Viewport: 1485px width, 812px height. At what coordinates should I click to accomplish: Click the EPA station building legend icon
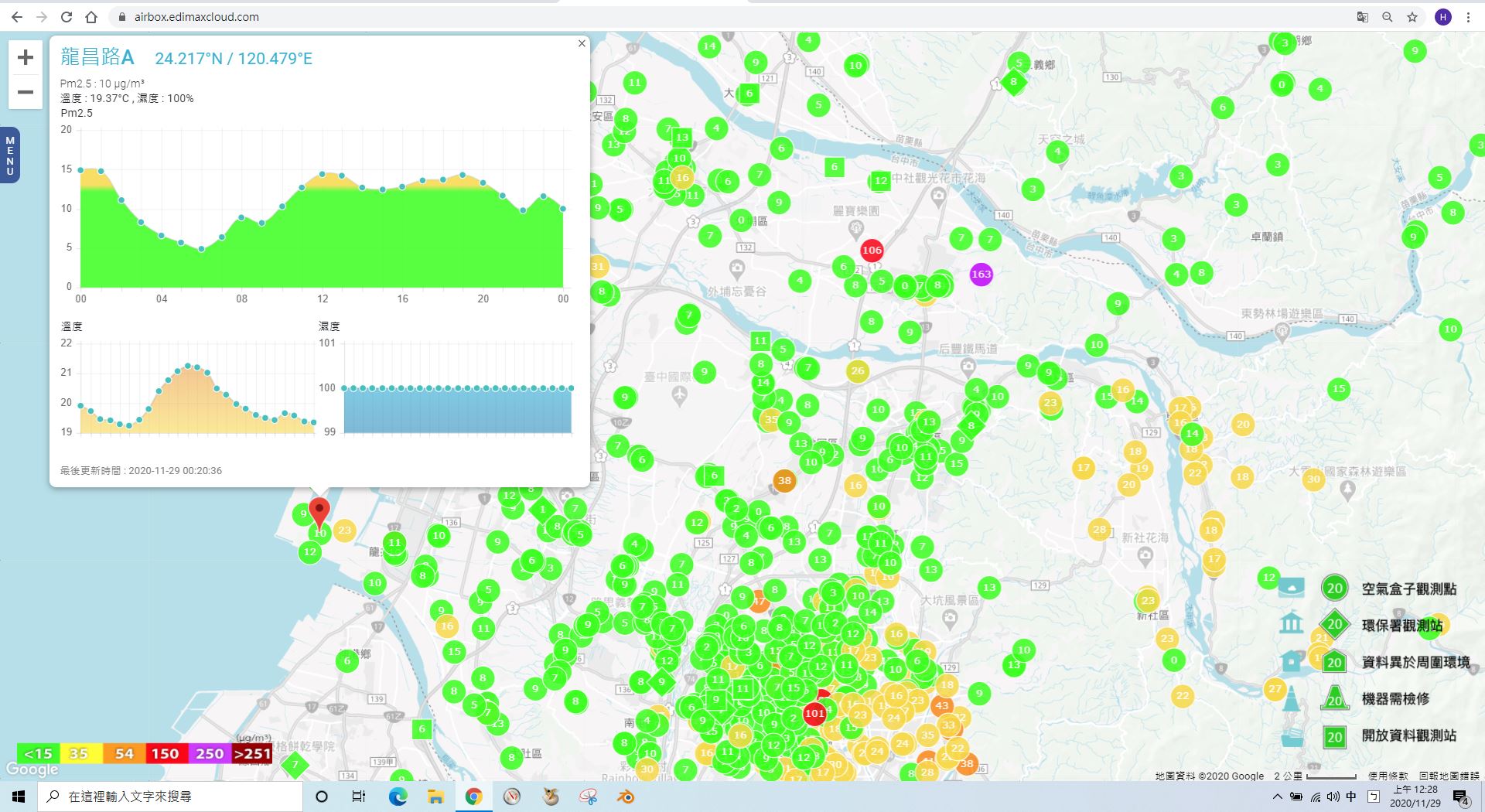pos(1291,623)
